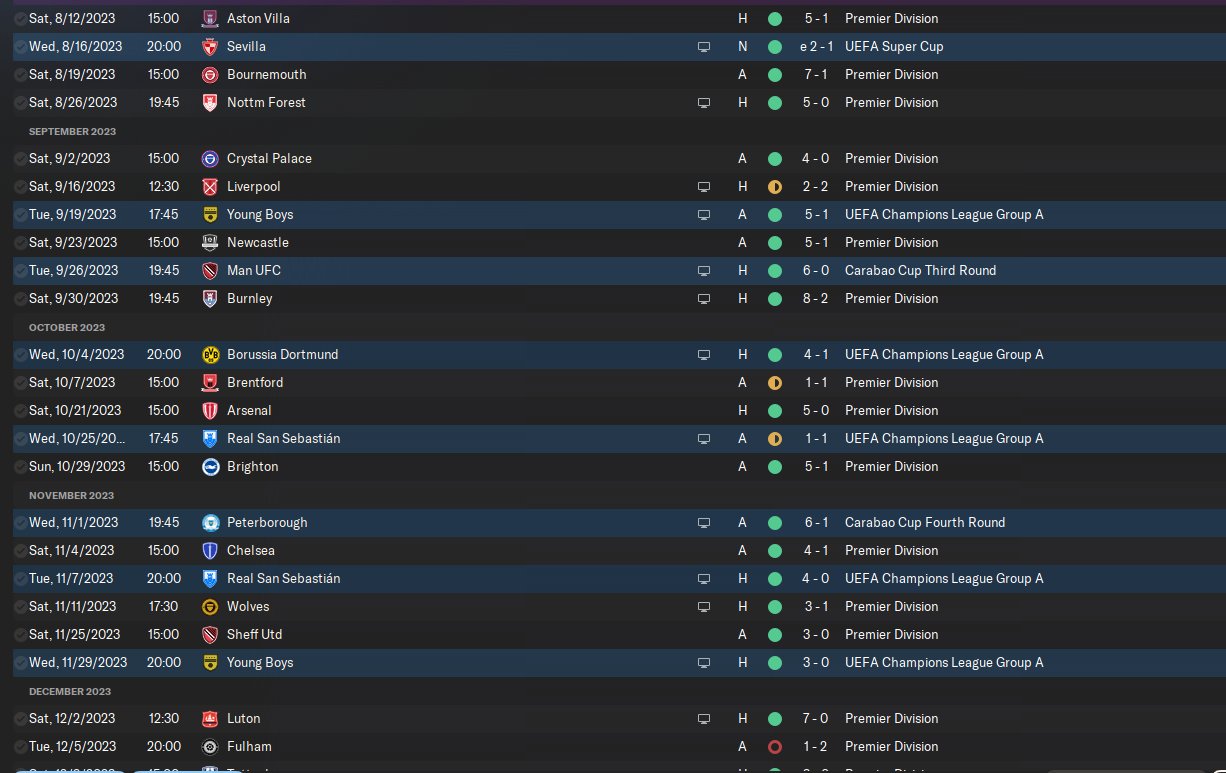Open the Bournemouth club name link
This screenshot has height=773, width=1226.
point(267,74)
